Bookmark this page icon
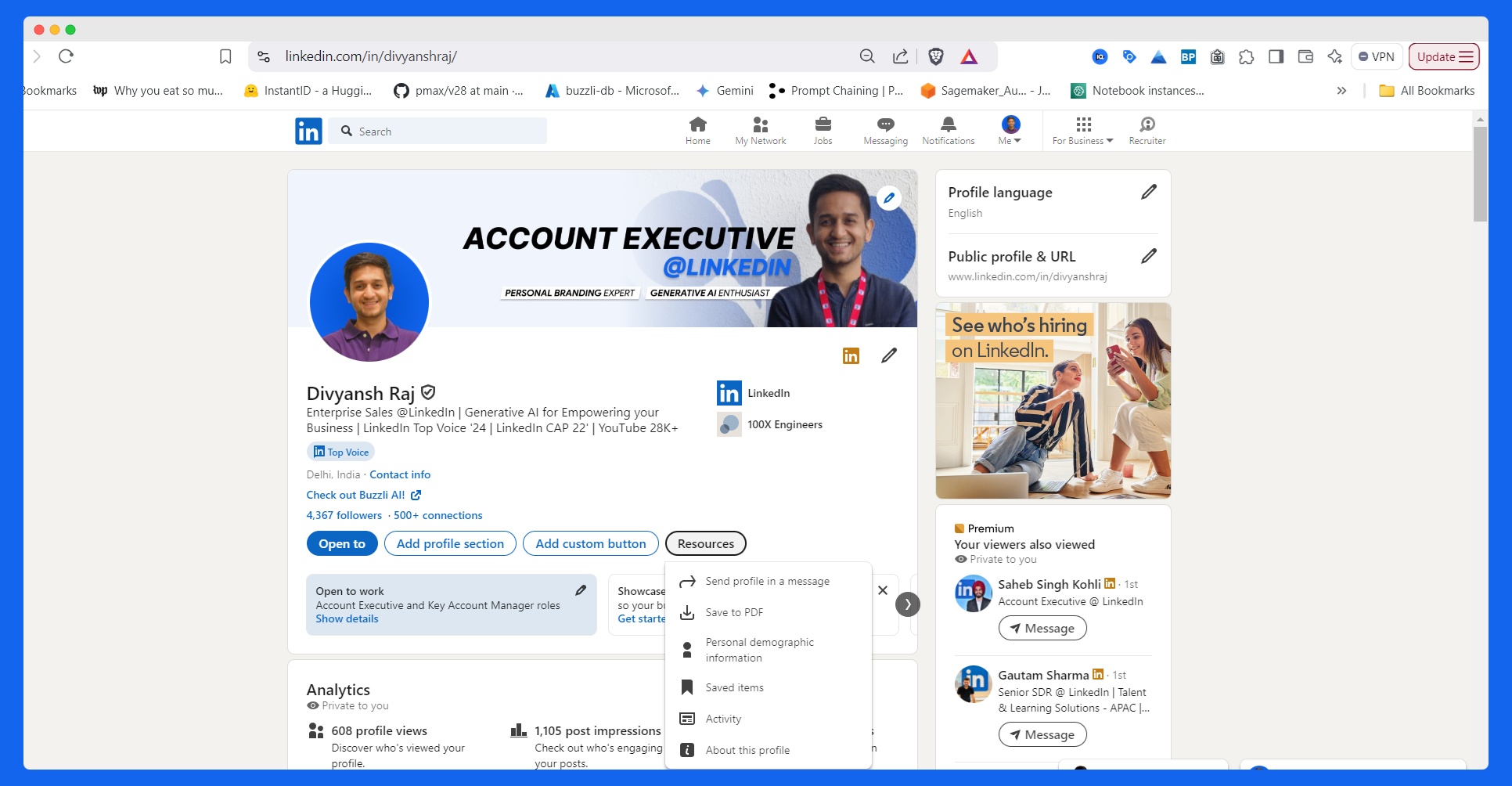 click(225, 56)
